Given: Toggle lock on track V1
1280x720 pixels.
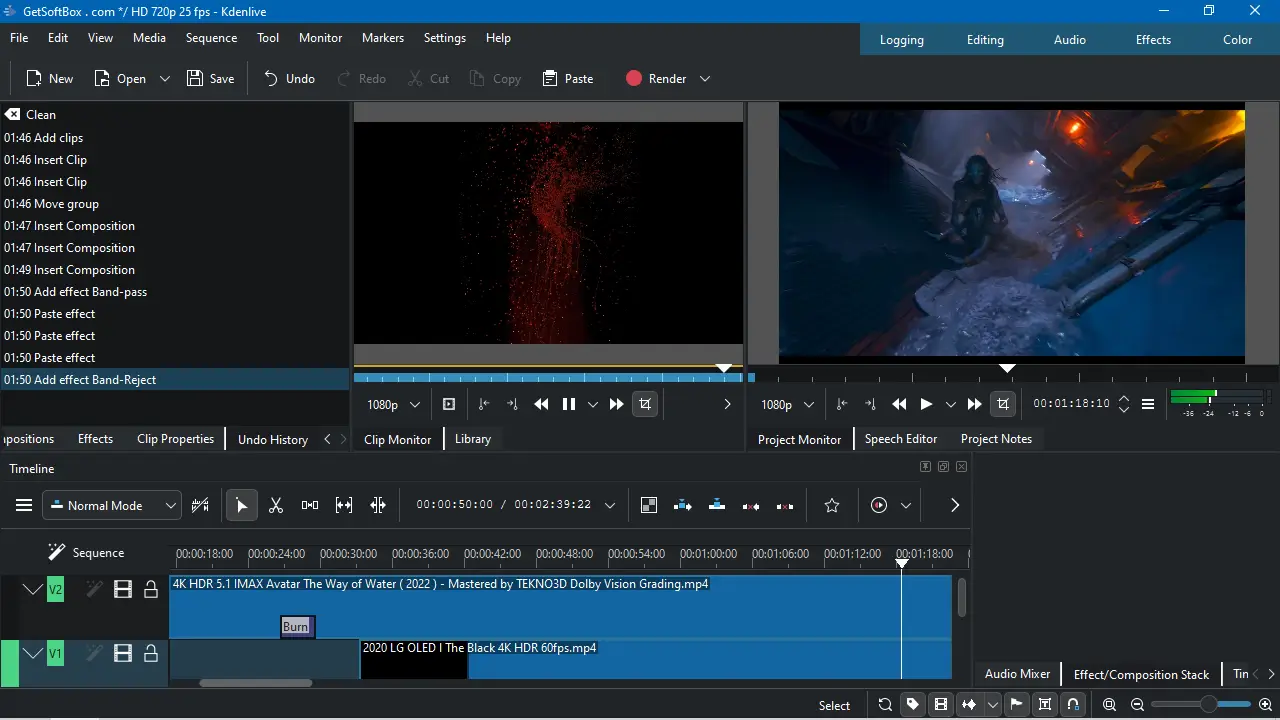Looking at the screenshot, I should point(151,653).
